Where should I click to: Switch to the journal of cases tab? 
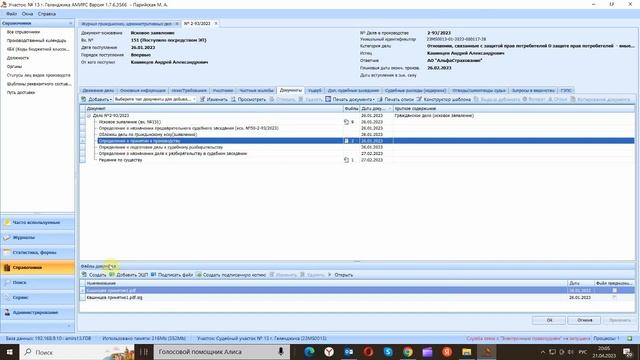(x=127, y=24)
